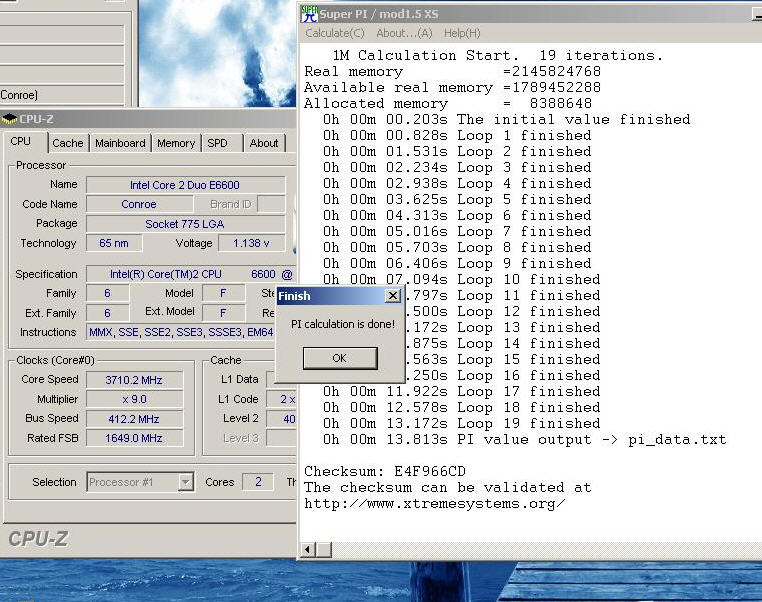
Task: Open the Memory tab in CPU-Z
Action: click(x=176, y=143)
